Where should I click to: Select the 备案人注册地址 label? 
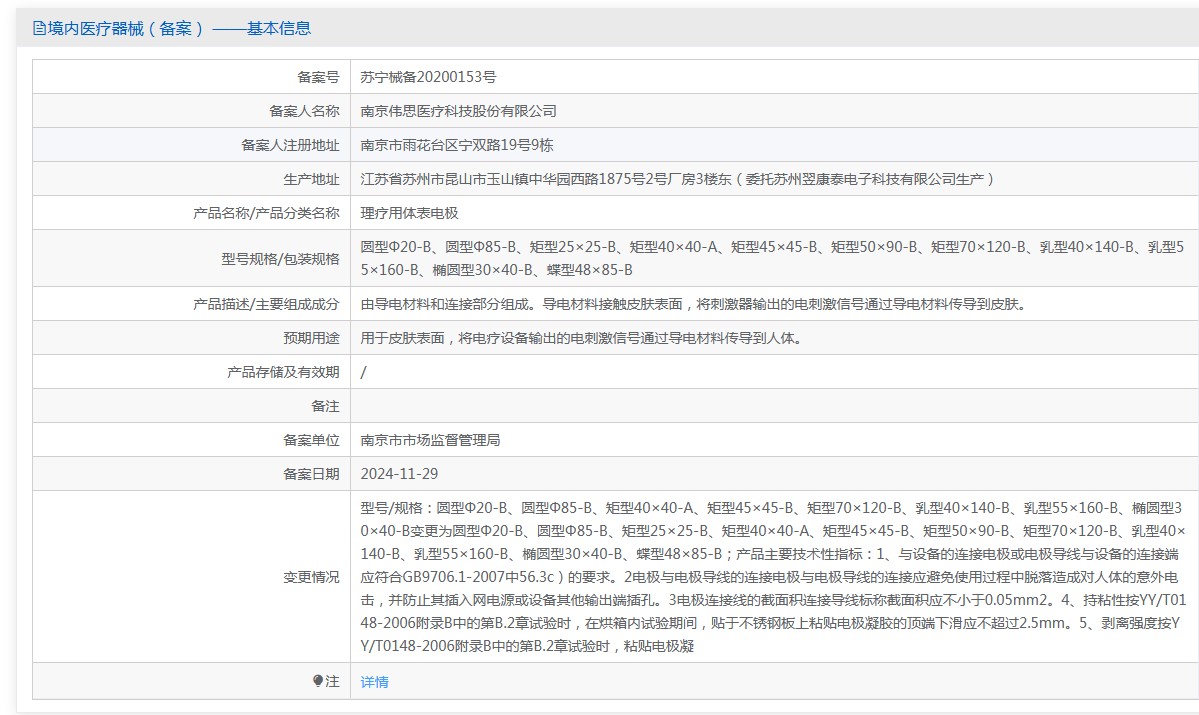coord(290,145)
